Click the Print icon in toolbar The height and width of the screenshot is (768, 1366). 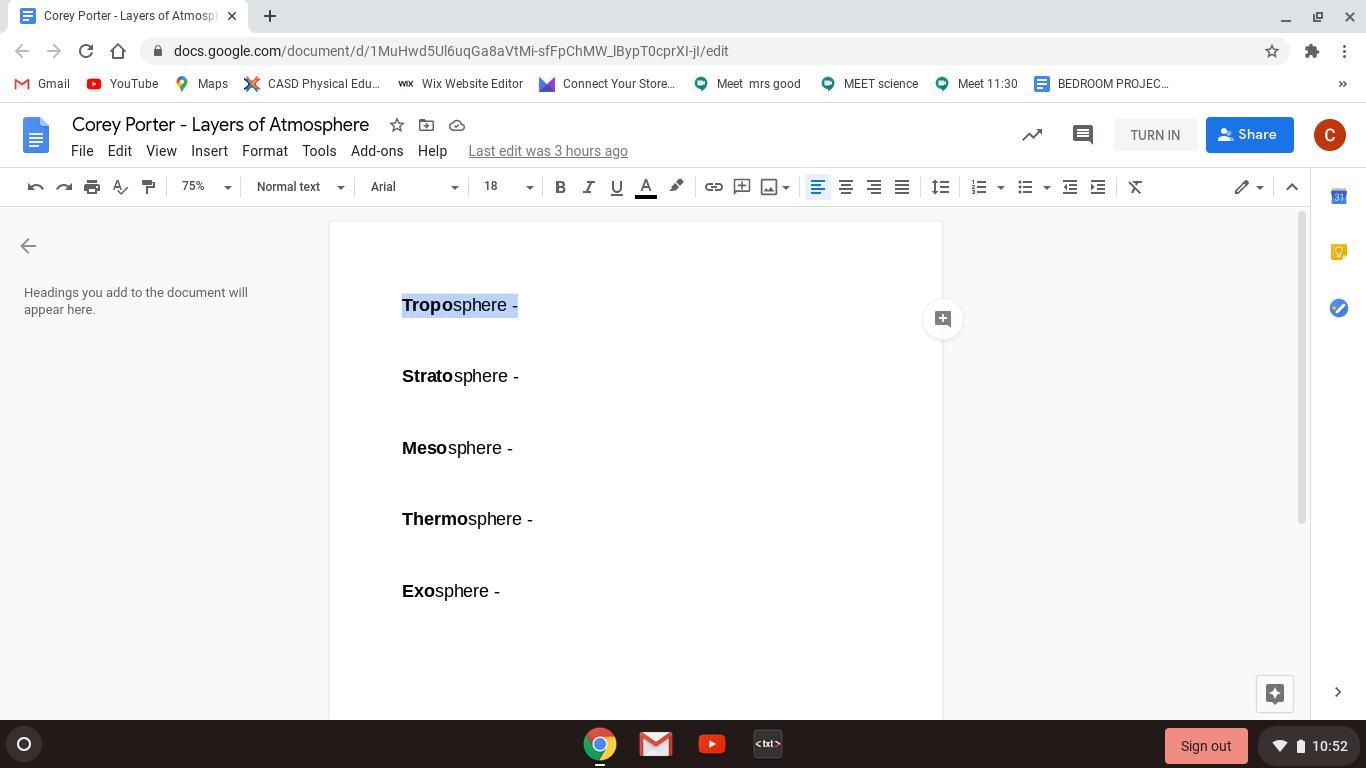pos(92,187)
